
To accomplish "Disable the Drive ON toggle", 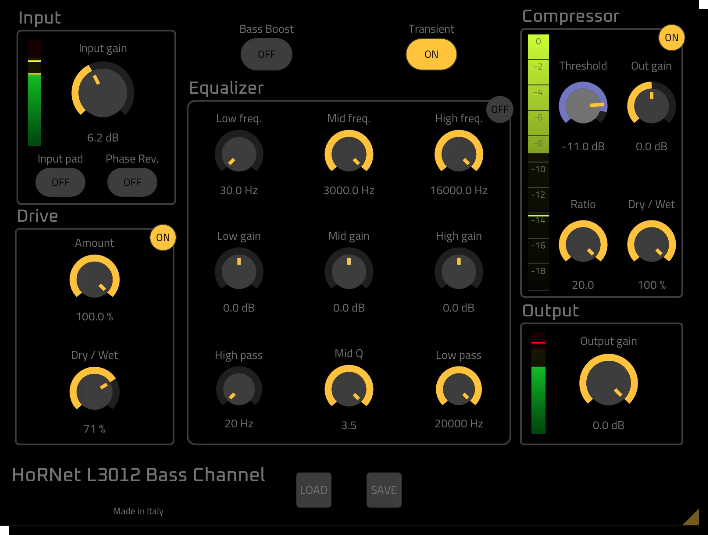I will [x=163, y=237].
